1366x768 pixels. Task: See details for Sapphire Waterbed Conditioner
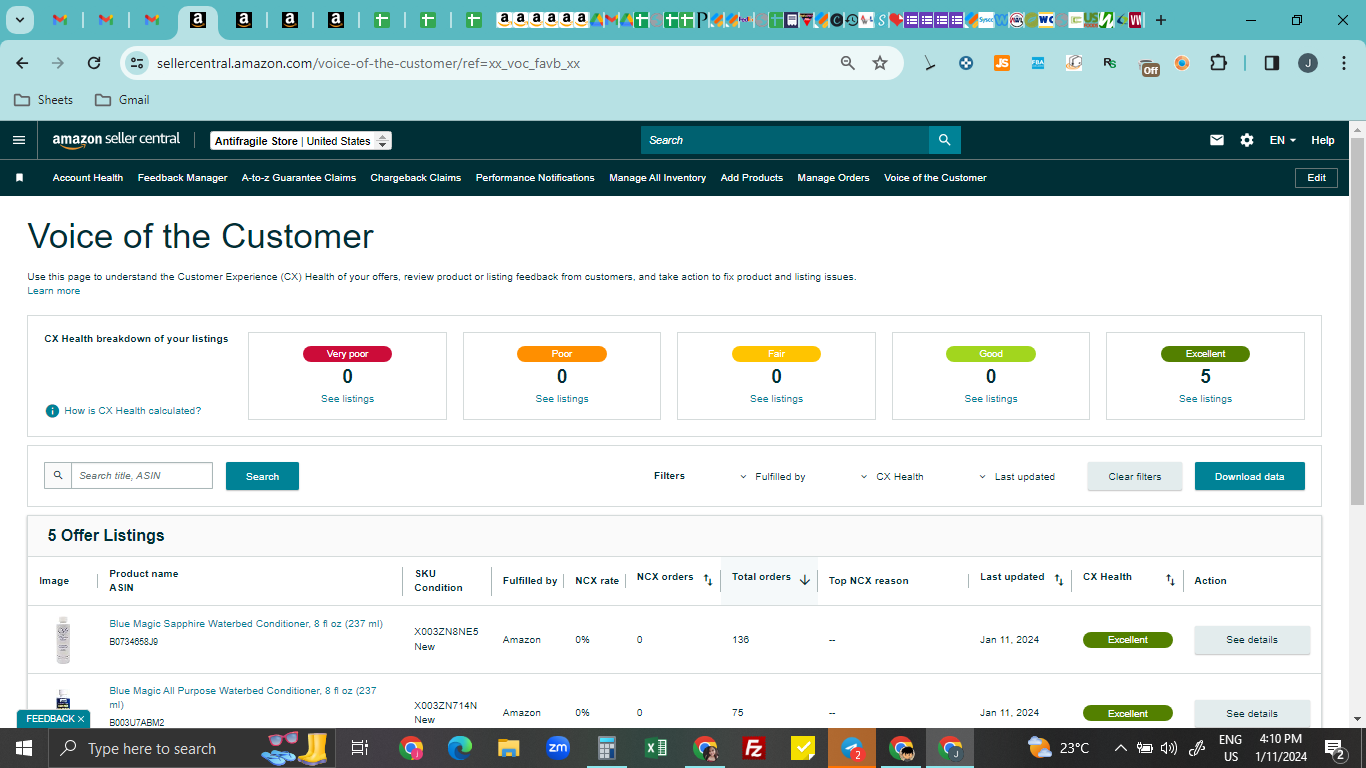(x=1252, y=640)
